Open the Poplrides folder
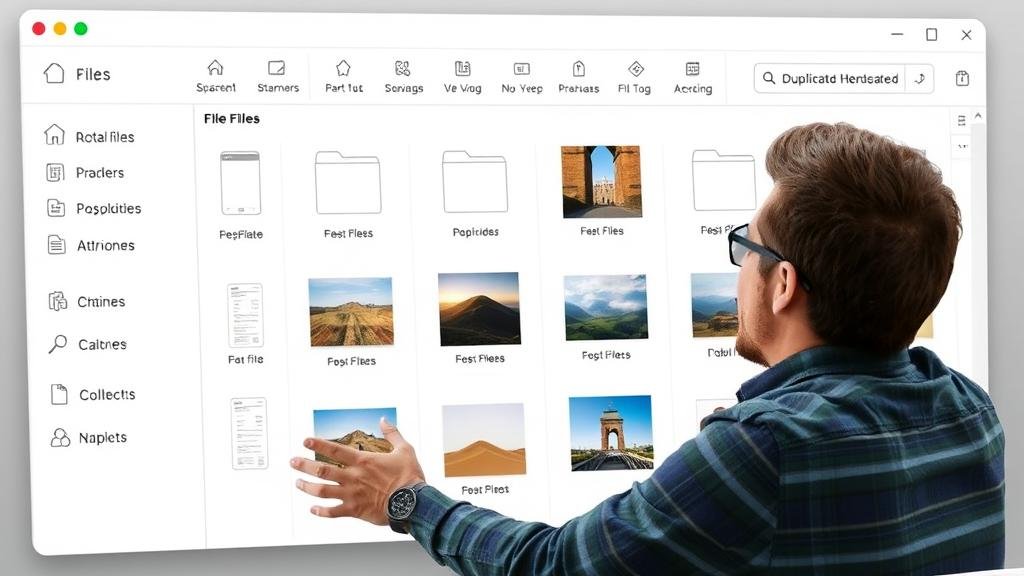Image resolution: width=1024 pixels, height=576 pixels. coord(474,183)
